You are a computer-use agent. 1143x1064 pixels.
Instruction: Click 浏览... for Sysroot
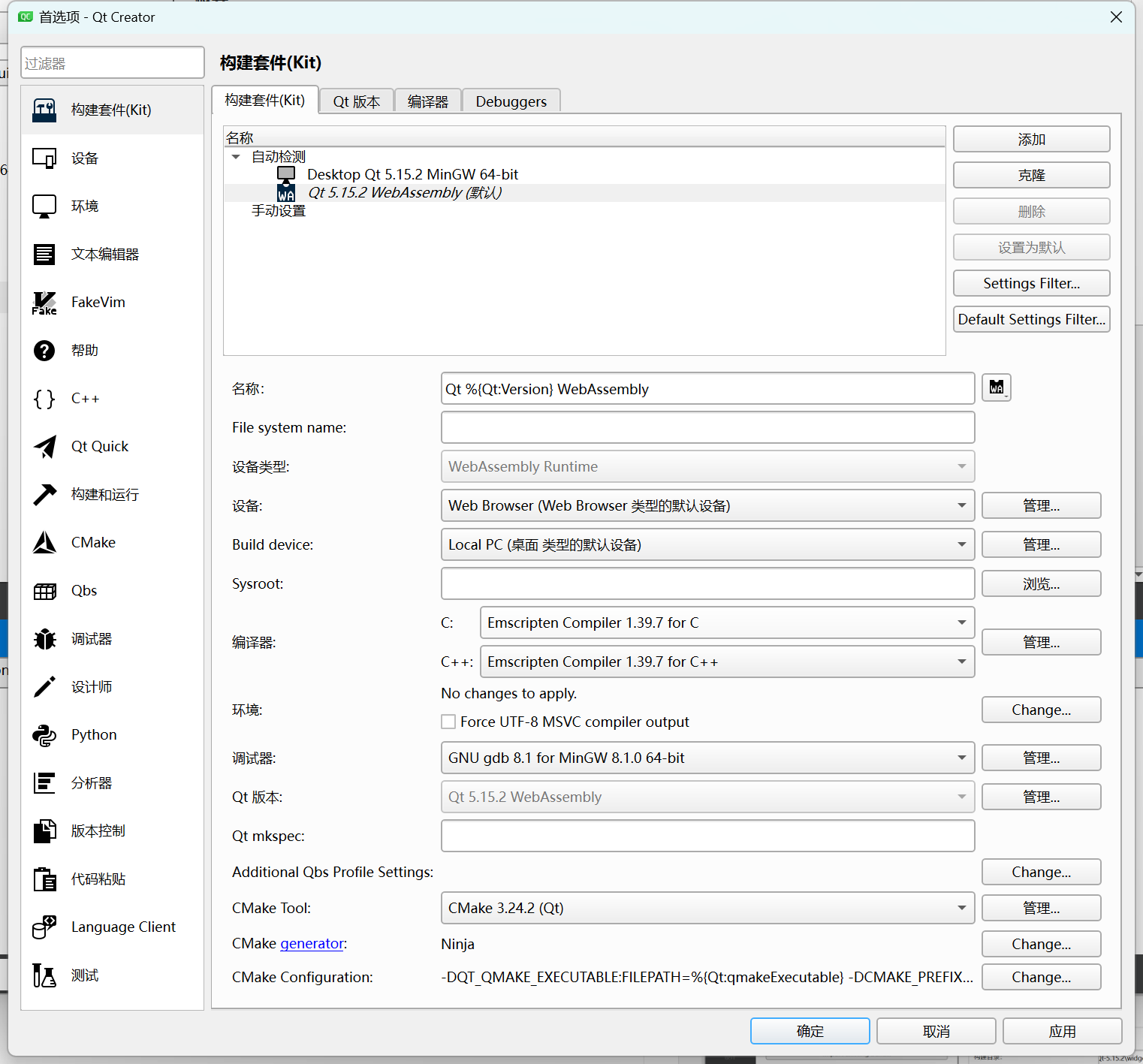point(1042,583)
